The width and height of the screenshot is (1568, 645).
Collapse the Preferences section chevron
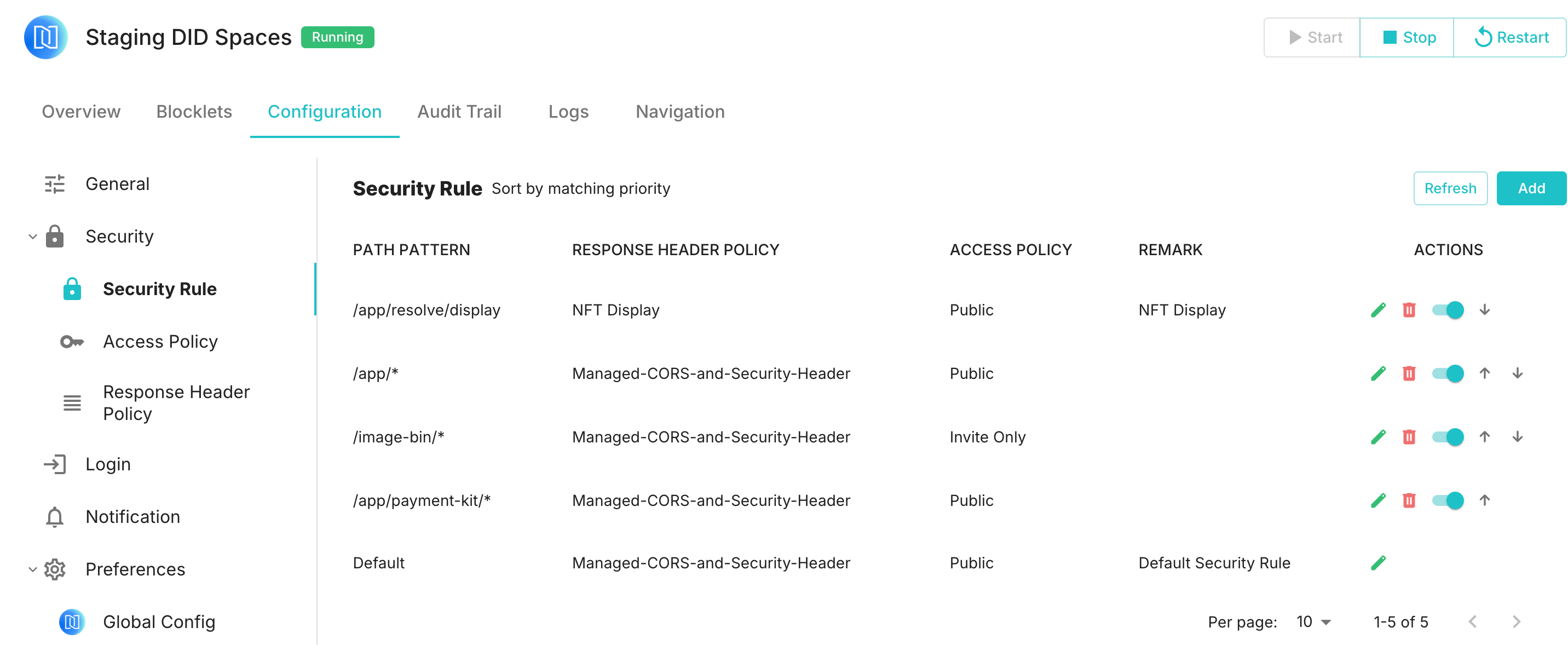click(33, 569)
